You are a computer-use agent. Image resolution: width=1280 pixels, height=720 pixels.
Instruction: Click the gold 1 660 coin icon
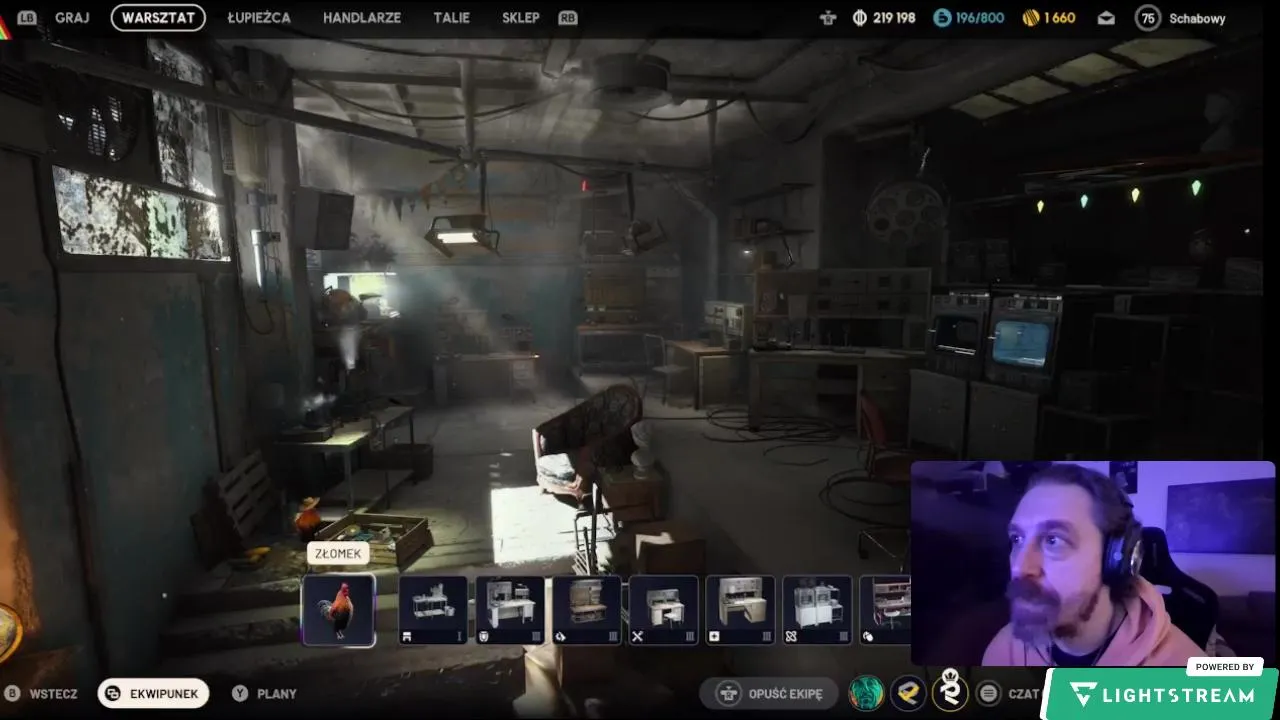[x=1031, y=18]
